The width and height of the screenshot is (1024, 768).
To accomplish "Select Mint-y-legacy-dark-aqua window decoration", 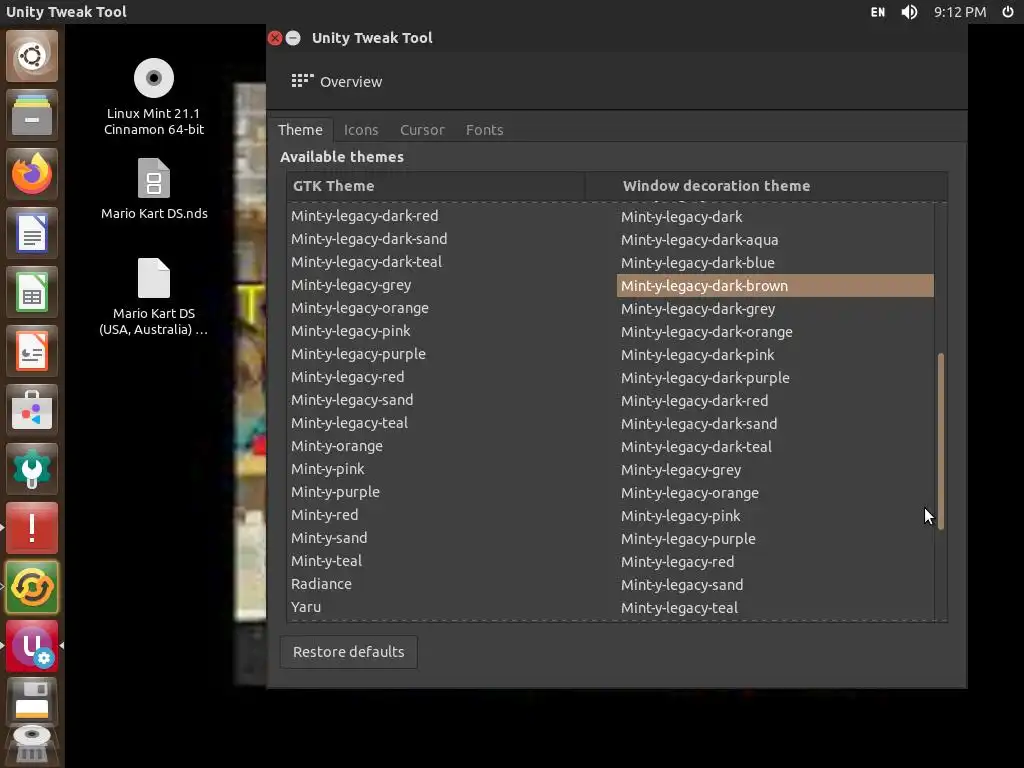I will pos(775,240).
